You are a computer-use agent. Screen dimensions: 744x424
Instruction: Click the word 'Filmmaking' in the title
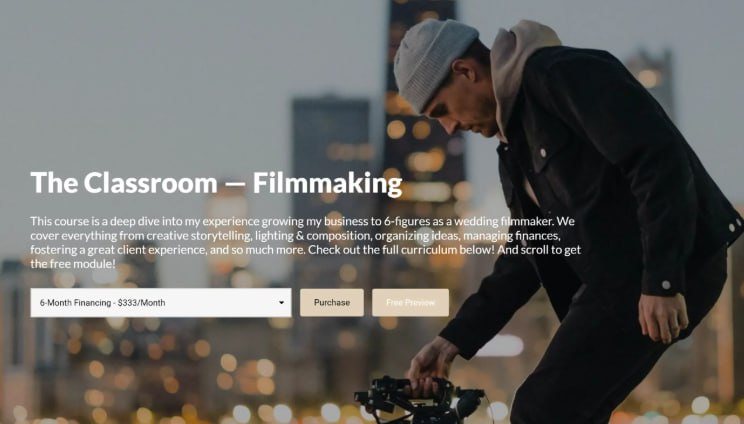pos(327,184)
